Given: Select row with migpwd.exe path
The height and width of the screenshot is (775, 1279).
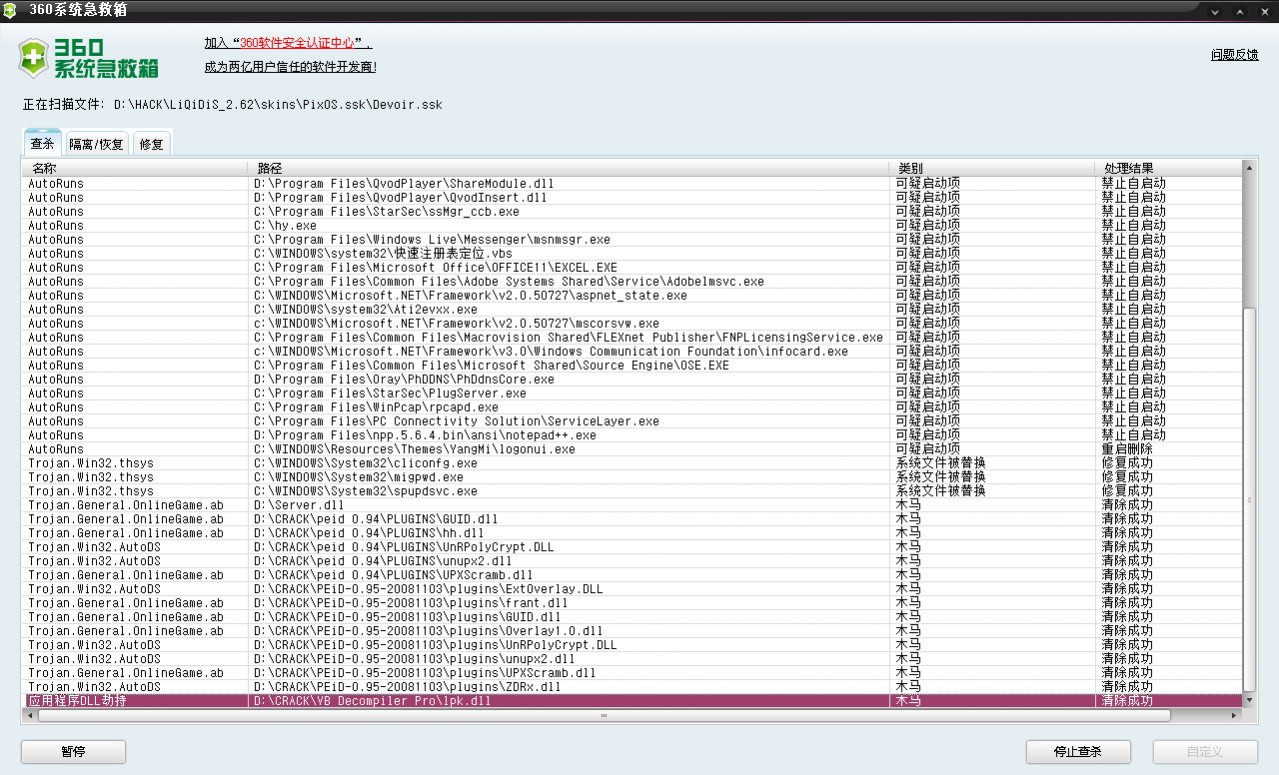Looking at the screenshot, I should [633, 478].
